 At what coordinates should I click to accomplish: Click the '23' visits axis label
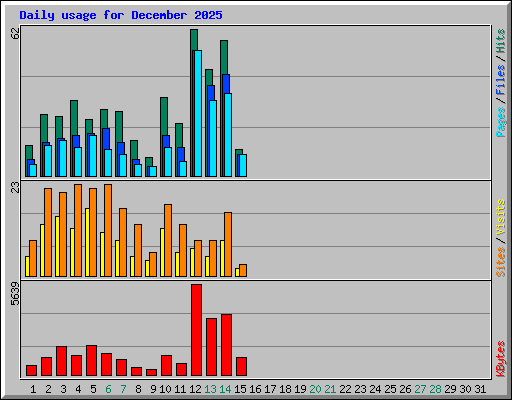[x=16, y=187]
